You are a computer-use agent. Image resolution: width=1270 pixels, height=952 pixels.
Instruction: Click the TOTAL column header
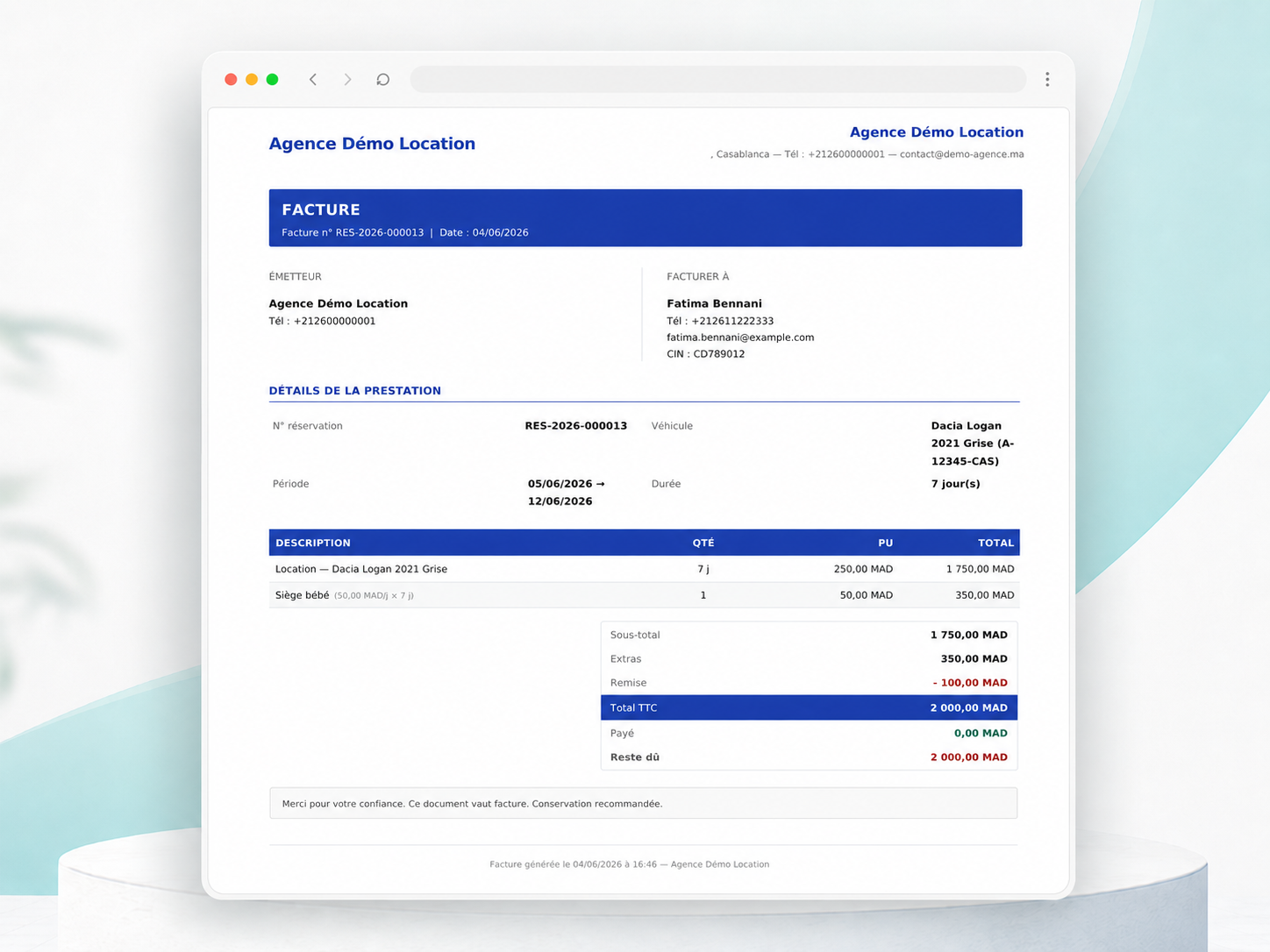pos(996,543)
